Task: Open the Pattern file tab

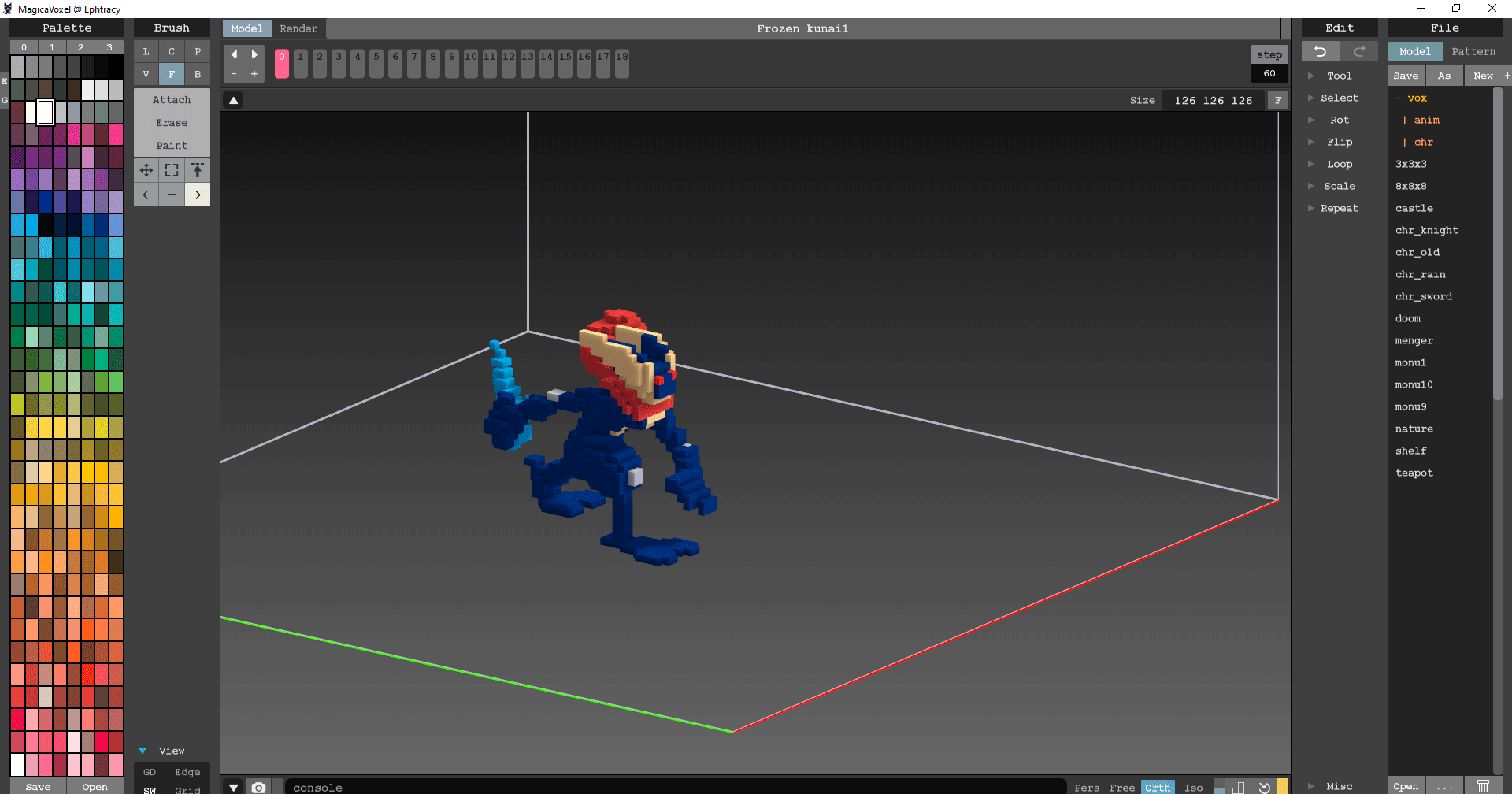Action: (1473, 51)
